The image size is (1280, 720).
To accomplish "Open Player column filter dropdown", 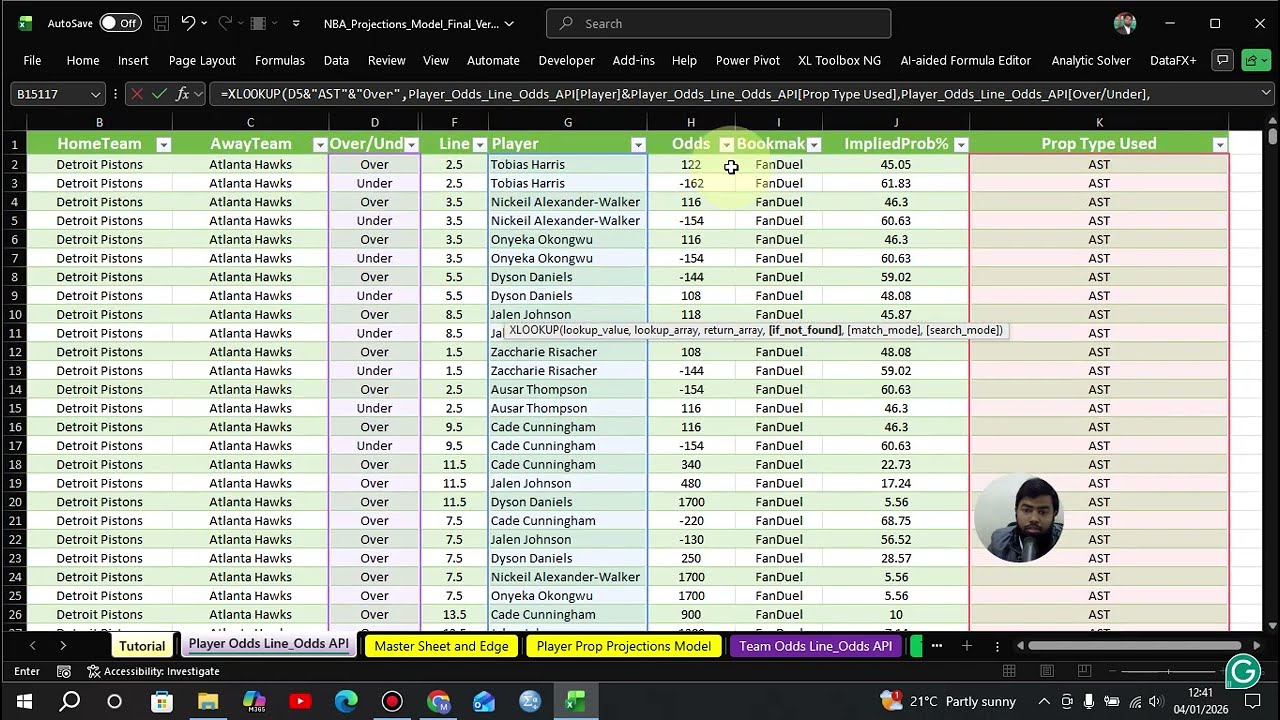I will tap(638, 144).
